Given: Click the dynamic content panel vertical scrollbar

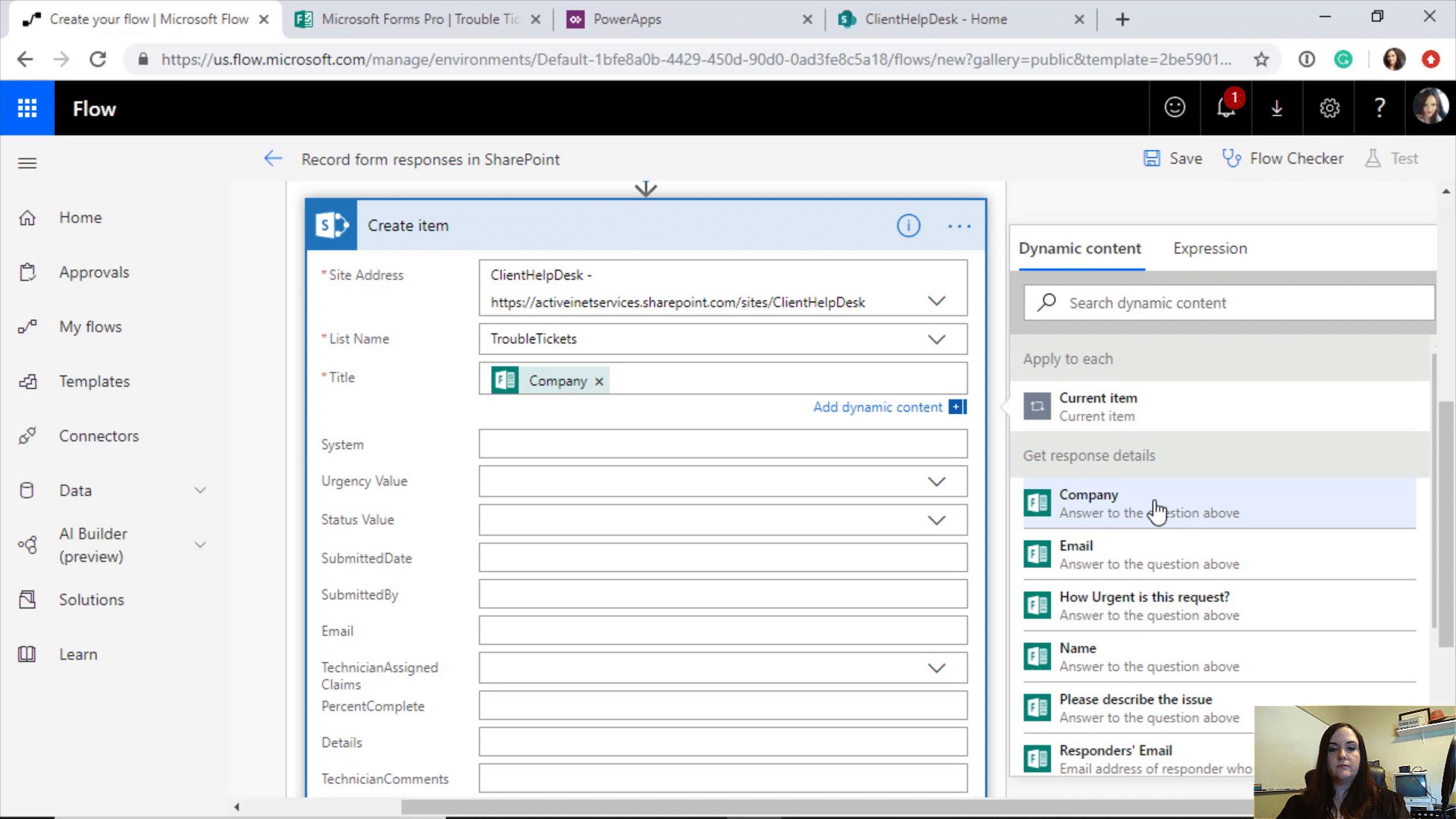Looking at the screenshot, I should 1433,491.
